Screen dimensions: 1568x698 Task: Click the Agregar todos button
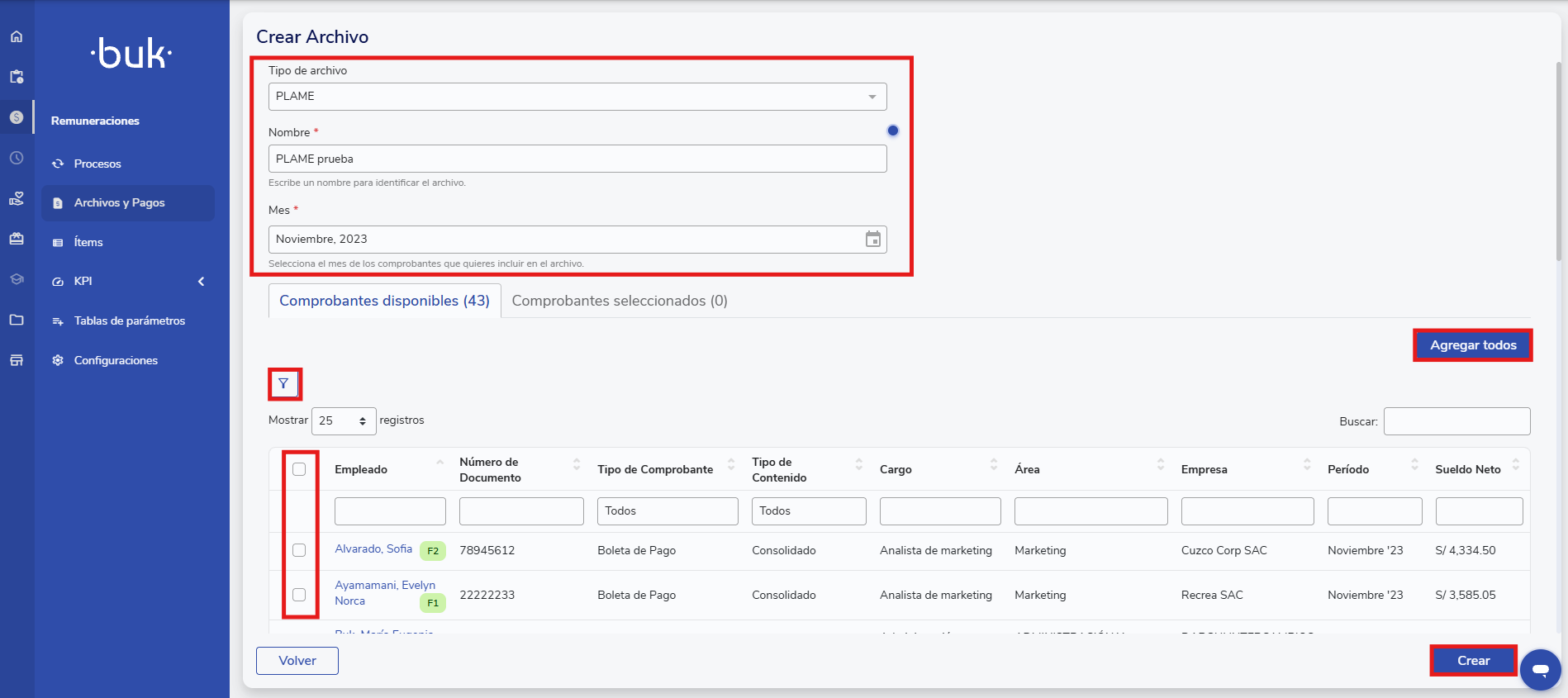(1472, 345)
